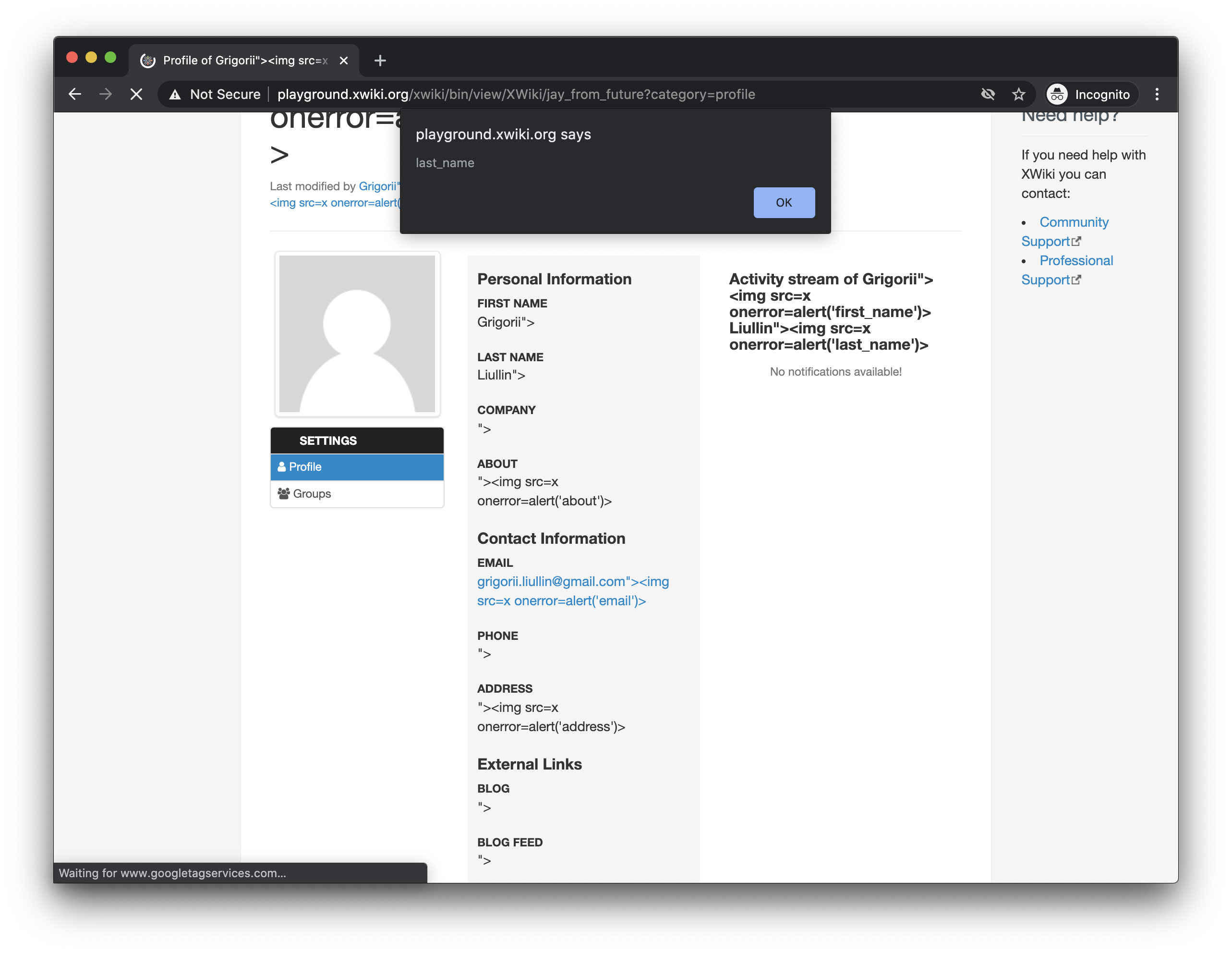Bookmark this page with the star icon
1232x954 pixels.
[1018, 94]
